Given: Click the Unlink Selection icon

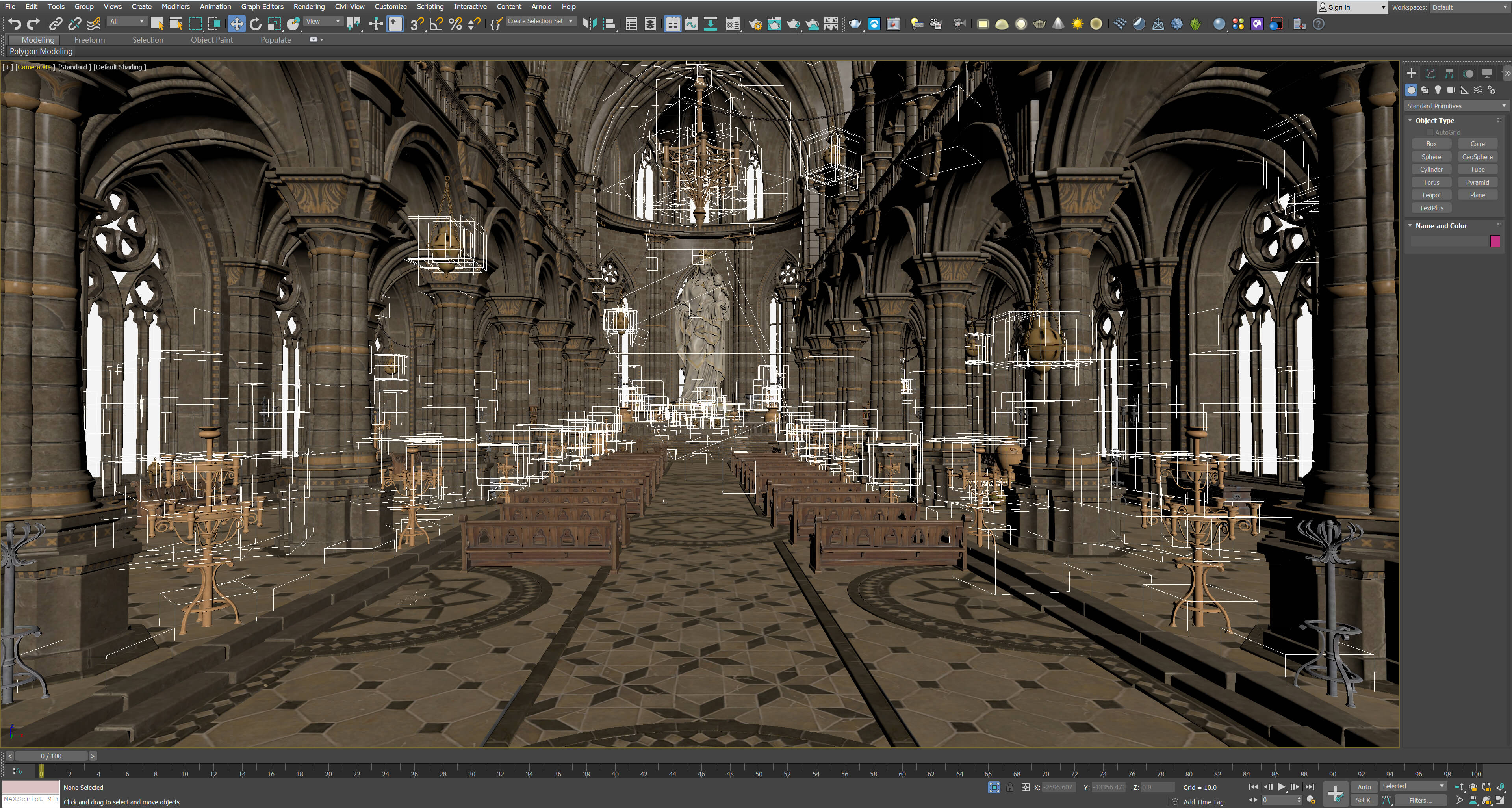Looking at the screenshot, I should coord(74,24).
